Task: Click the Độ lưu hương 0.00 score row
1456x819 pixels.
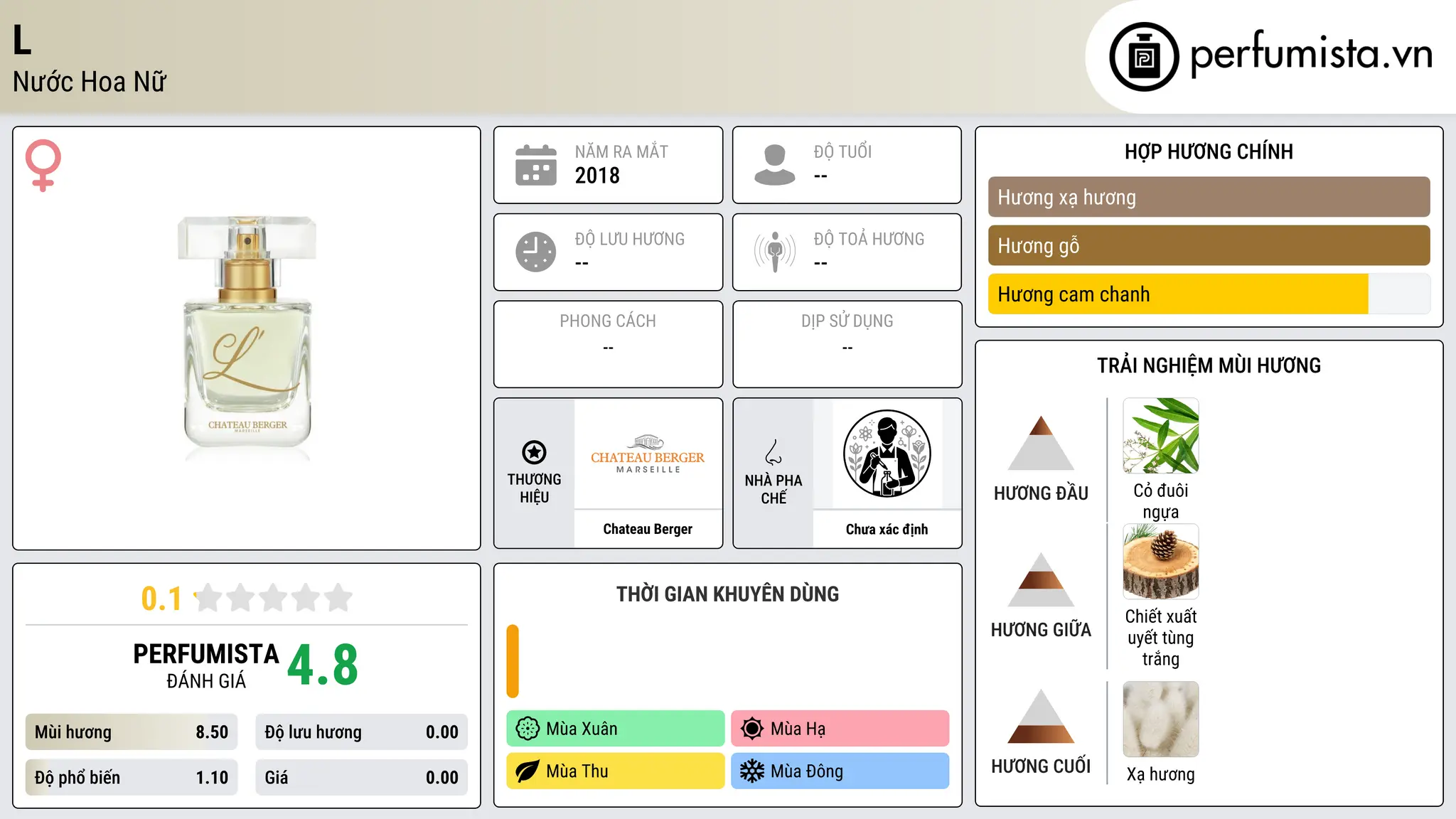Action: point(362,732)
